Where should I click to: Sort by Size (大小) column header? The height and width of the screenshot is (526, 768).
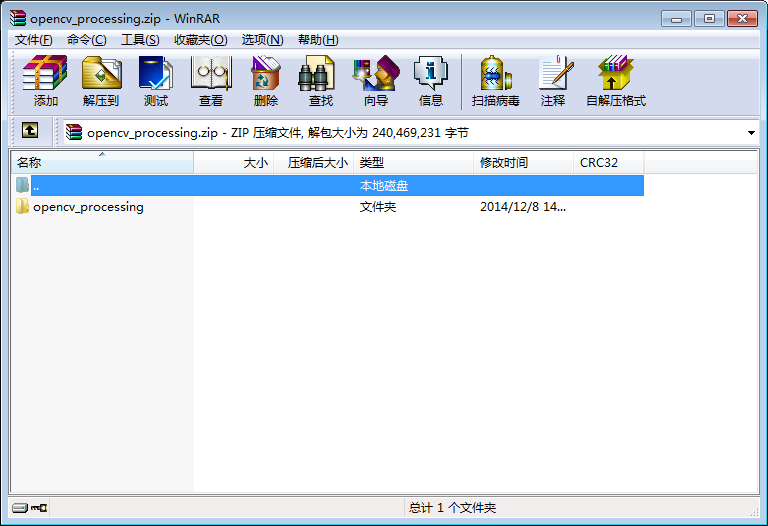tap(234, 163)
